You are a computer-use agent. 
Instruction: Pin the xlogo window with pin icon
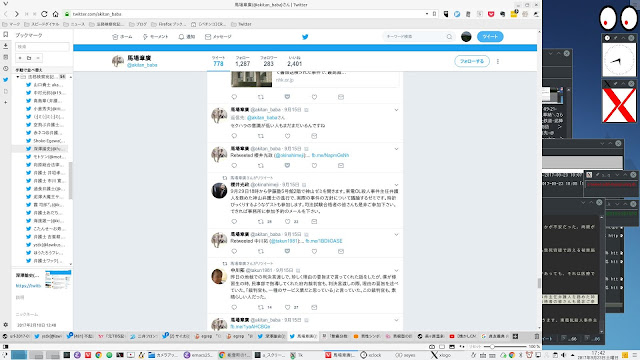(x=616, y=84)
